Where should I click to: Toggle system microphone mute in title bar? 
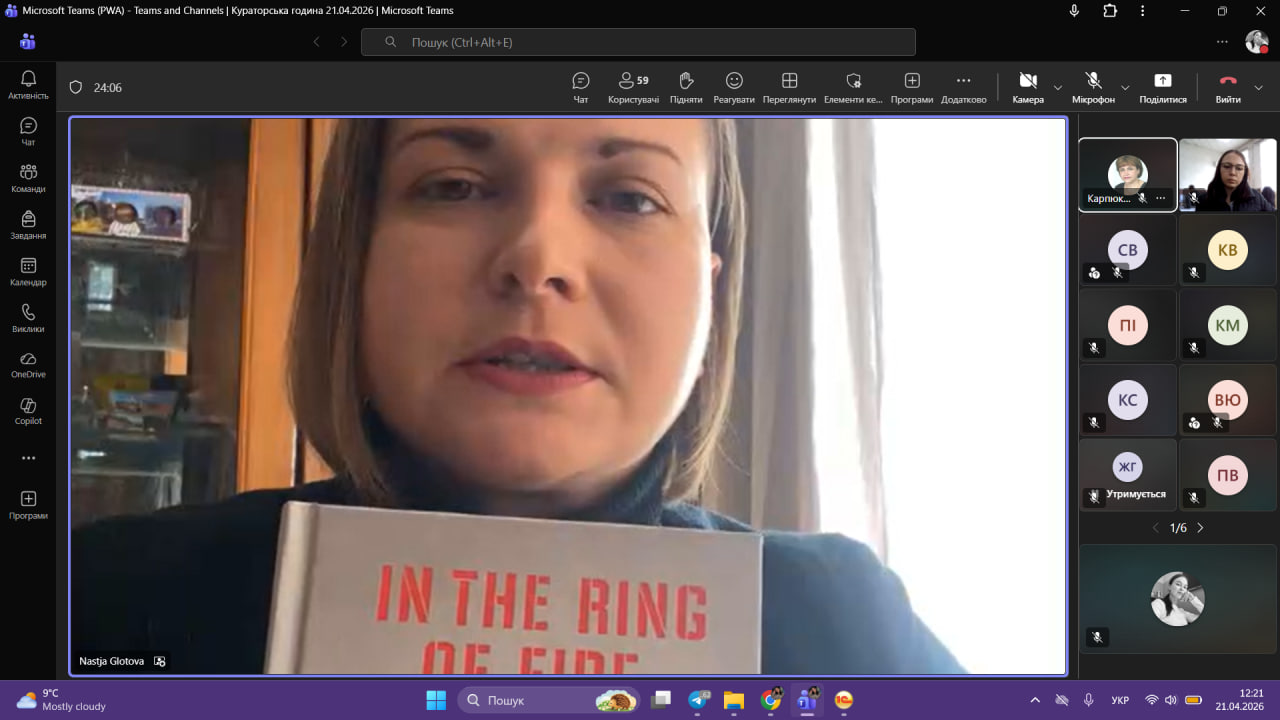pyautogui.click(x=1074, y=11)
